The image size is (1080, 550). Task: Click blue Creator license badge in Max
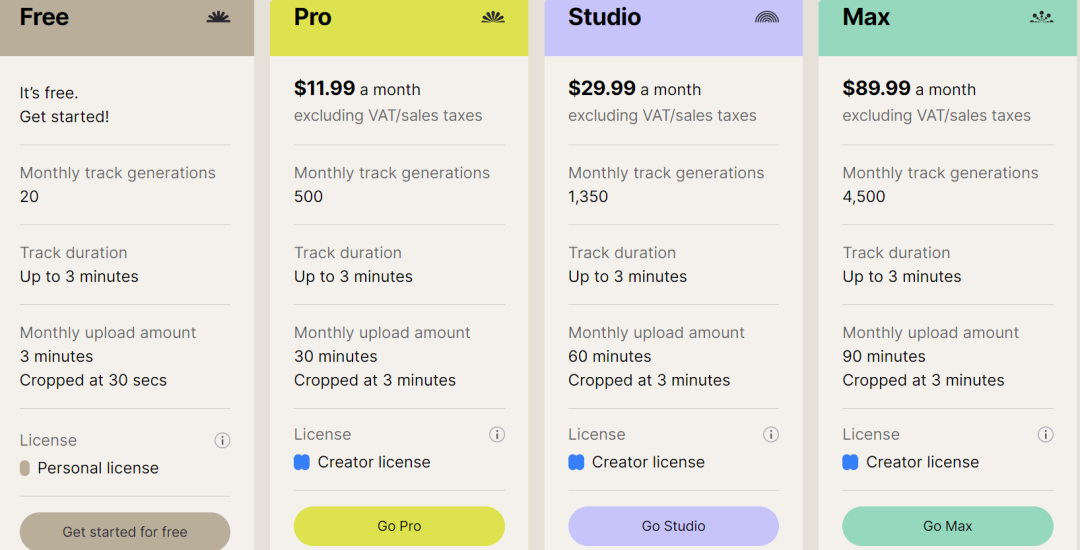[x=850, y=462]
